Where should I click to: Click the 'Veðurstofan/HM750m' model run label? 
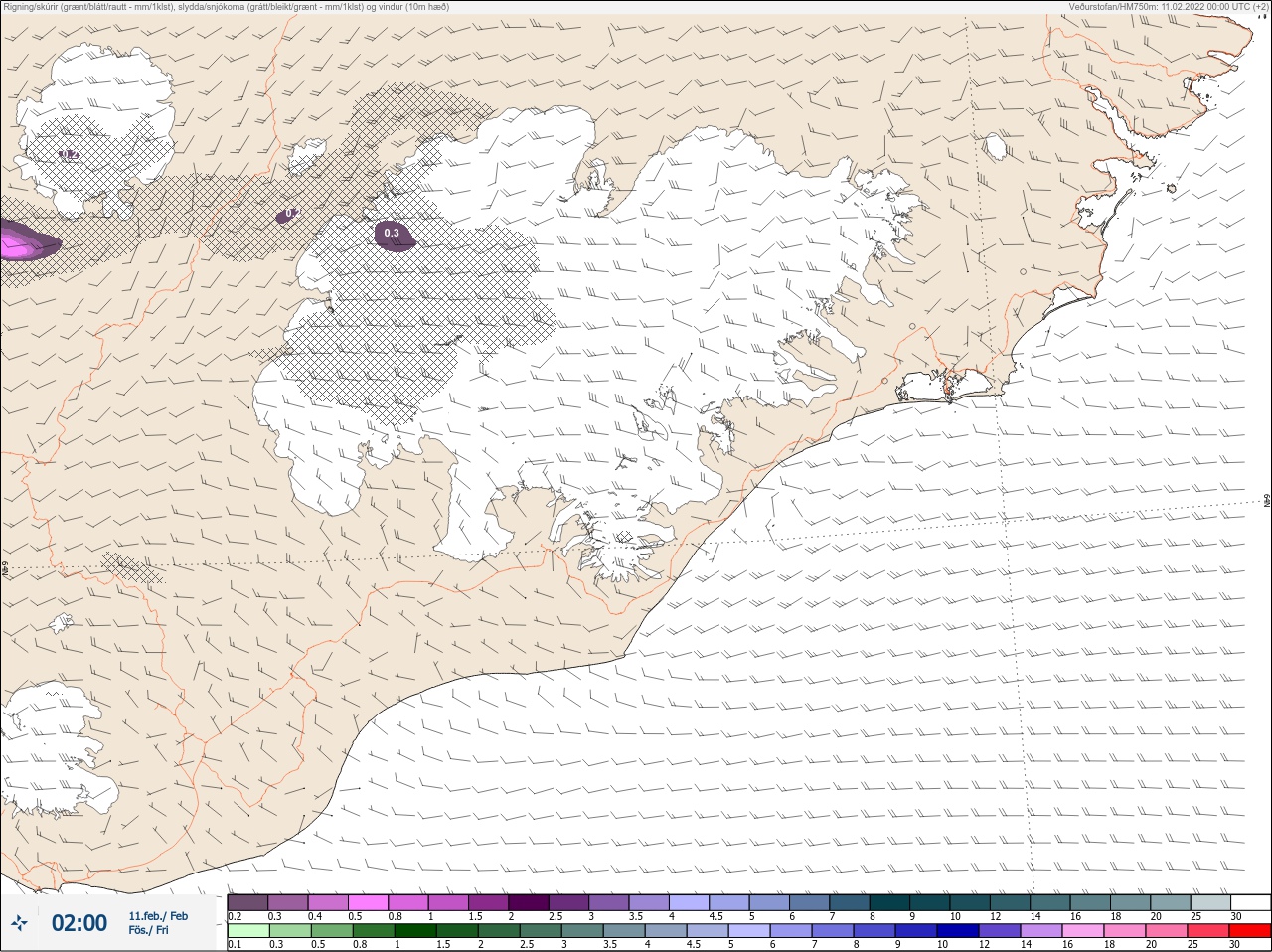[x=1168, y=7]
